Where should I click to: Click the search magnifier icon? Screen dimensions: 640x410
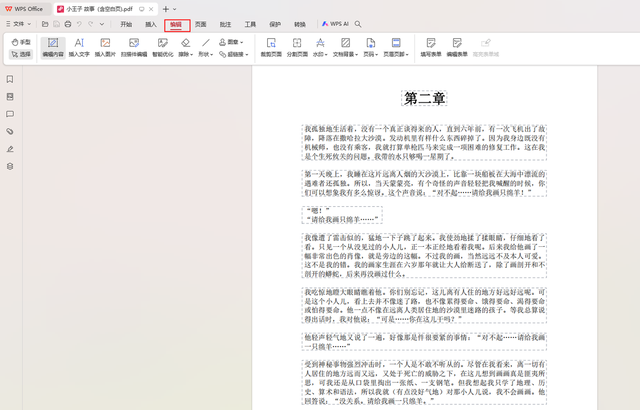[358, 24]
